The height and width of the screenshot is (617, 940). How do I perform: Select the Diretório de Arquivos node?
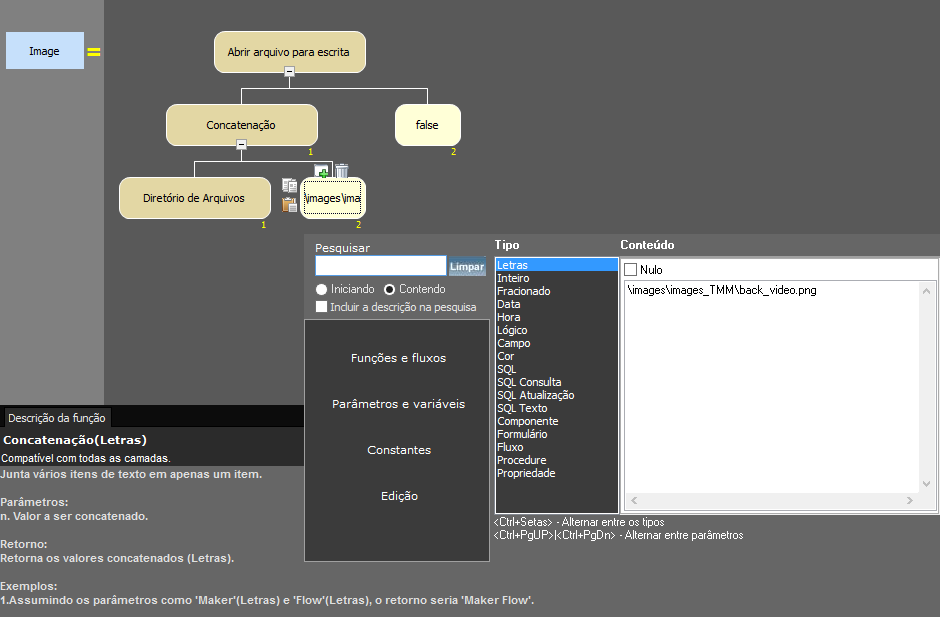pyautogui.click(x=194, y=198)
